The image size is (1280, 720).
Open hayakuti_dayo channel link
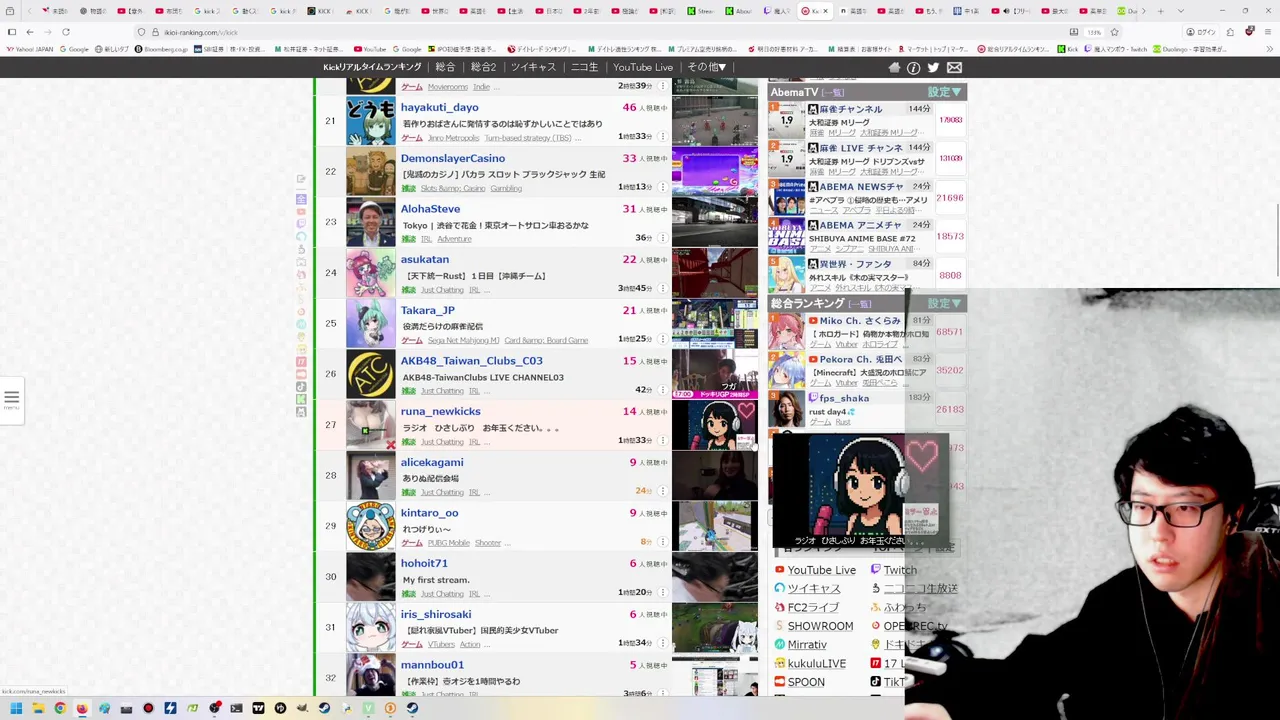point(439,107)
